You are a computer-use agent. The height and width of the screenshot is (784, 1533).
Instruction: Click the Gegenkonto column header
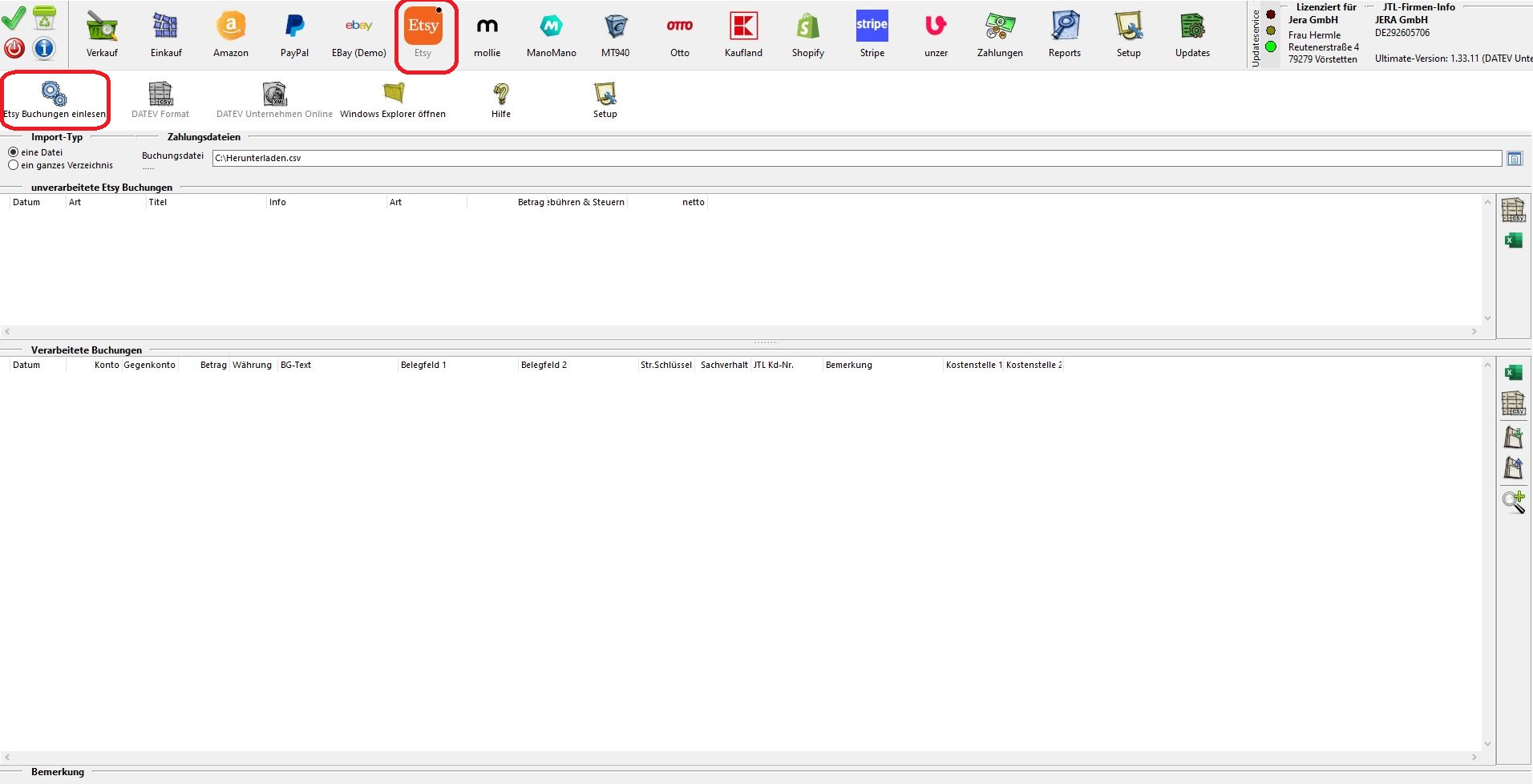coord(150,365)
